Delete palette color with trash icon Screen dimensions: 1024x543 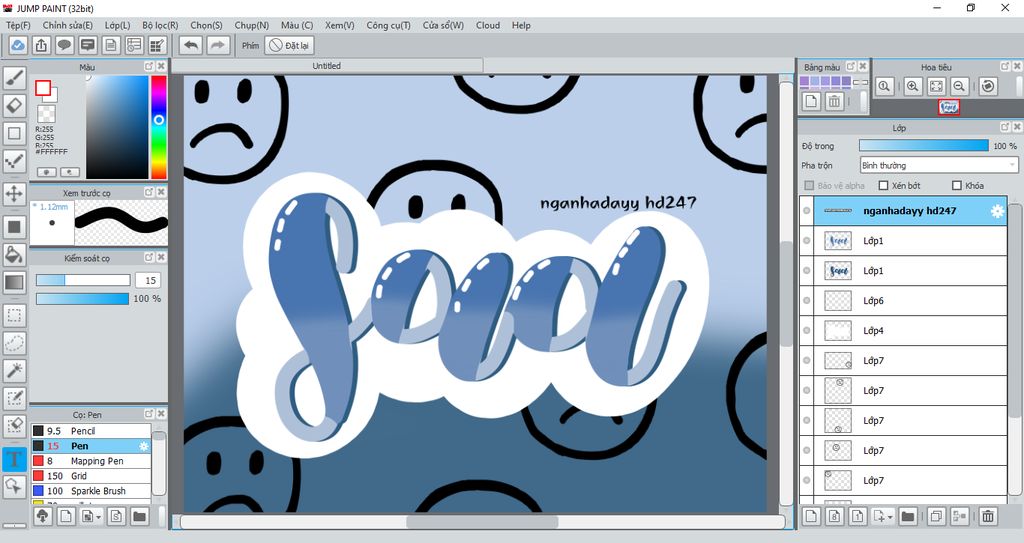click(x=834, y=101)
